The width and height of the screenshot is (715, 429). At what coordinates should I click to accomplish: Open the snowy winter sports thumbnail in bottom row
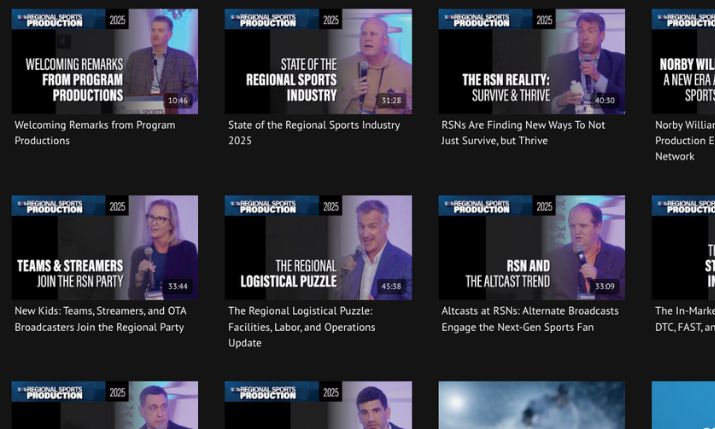point(531,405)
